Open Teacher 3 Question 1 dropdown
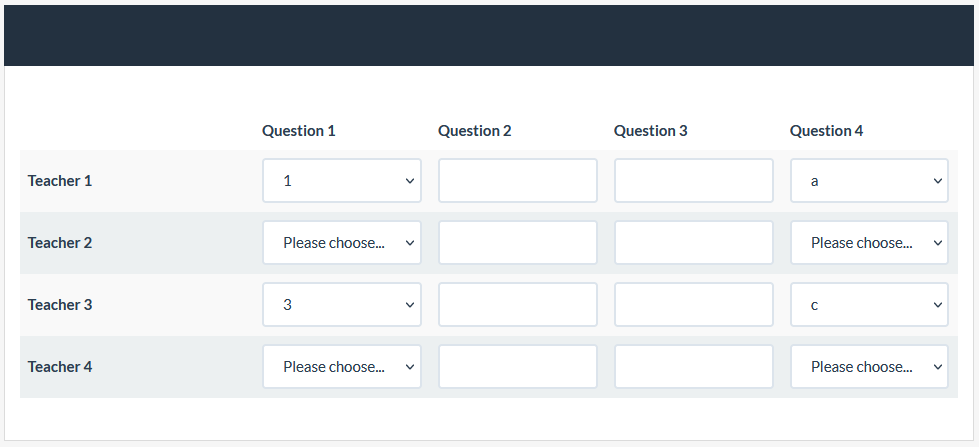 pos(341,305)
